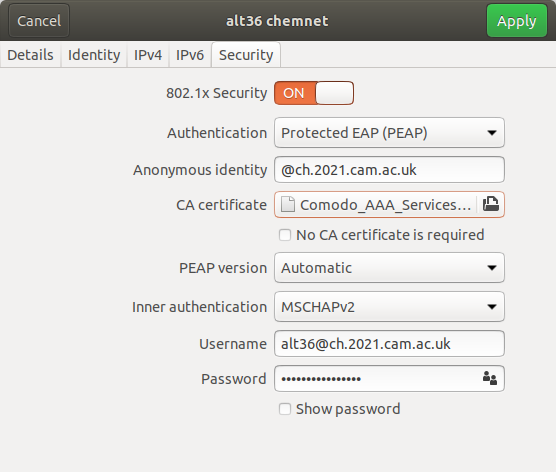Open the Authentication Protected EAP dropdown
The image size is (556, 472).
(x=389, y=133)
